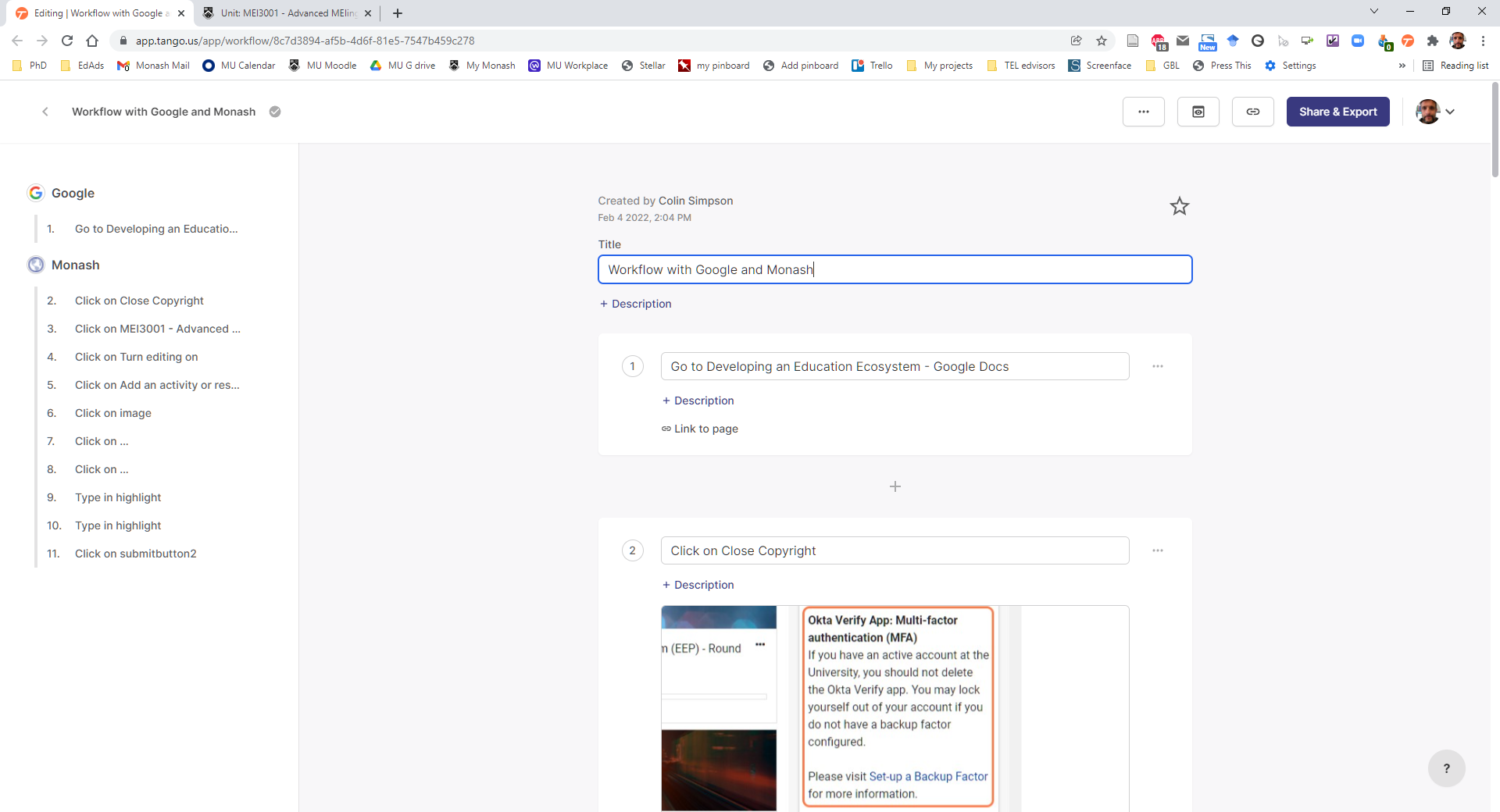Click the address bar URL
The height and width of the screenshot is (812, 1500).
305,41
